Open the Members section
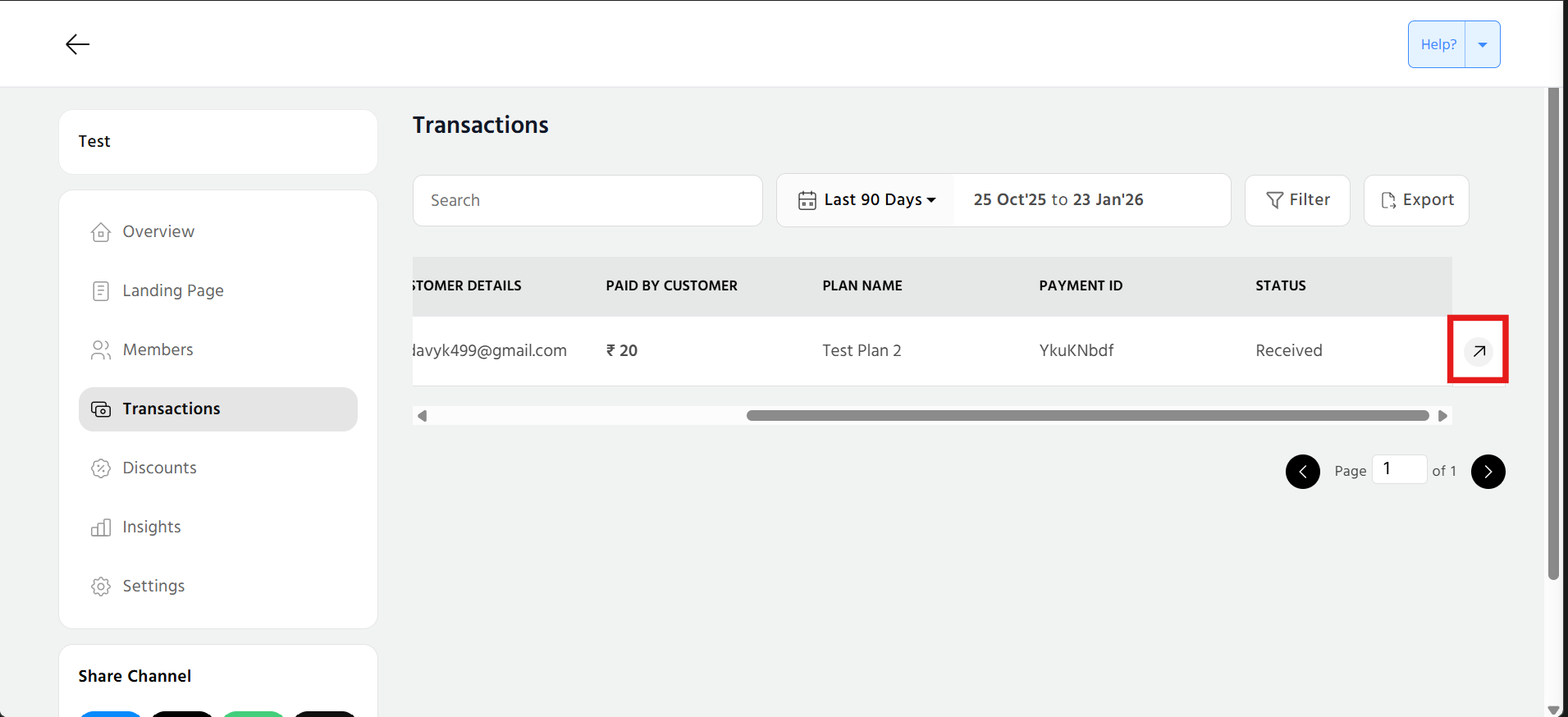The width and height of the screenshot is (1568, 717). coord(158,350)
